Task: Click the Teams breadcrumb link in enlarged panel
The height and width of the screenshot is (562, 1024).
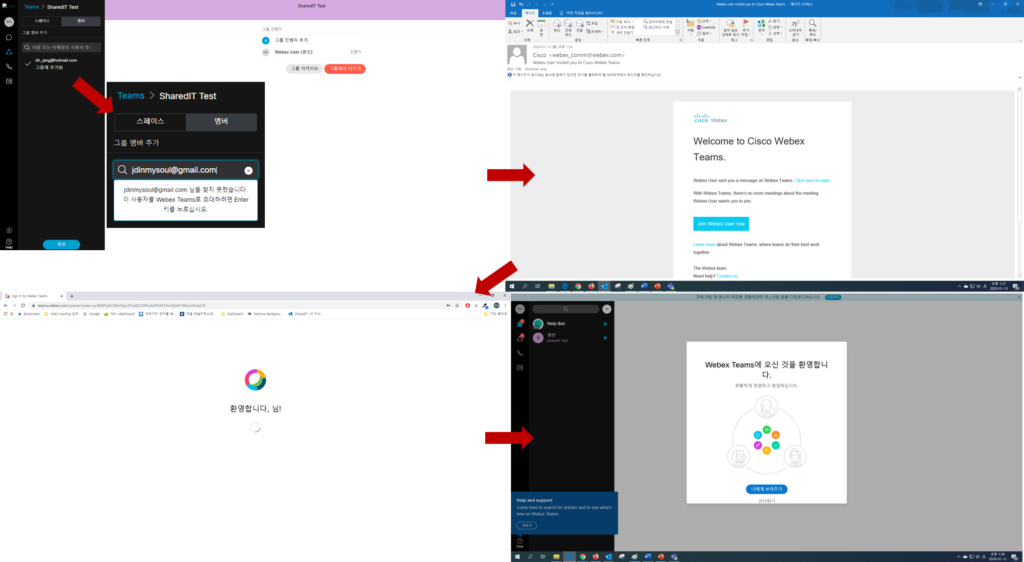Action: [131, 96]
